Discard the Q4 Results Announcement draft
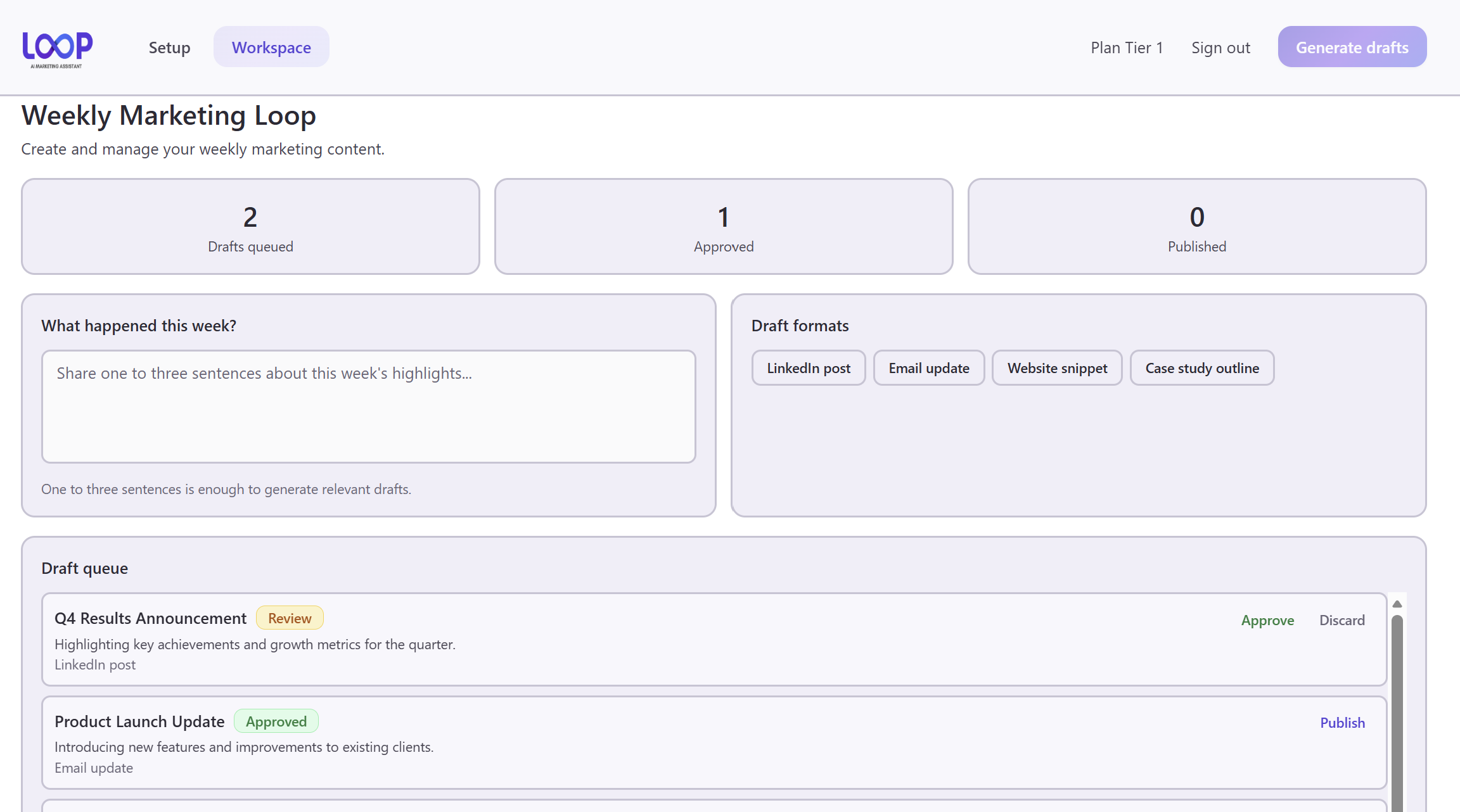The width and height of the screenshot is (1460, 812). [1342, 620]
